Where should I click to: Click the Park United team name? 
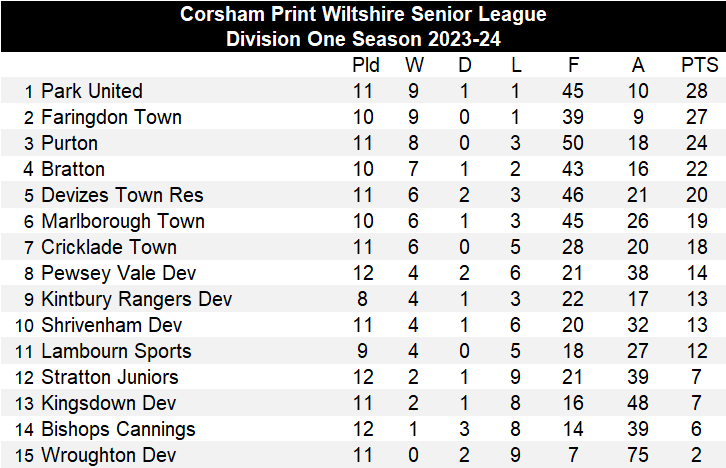(x=92, y=91)
